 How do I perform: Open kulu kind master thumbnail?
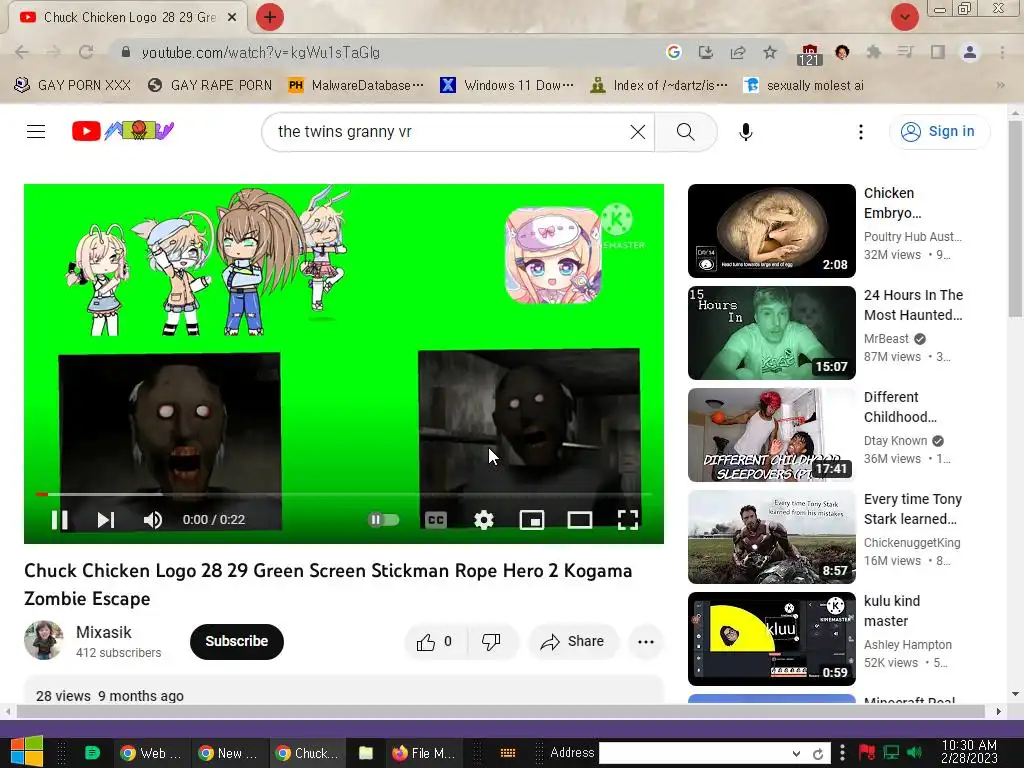coord(771,638)
